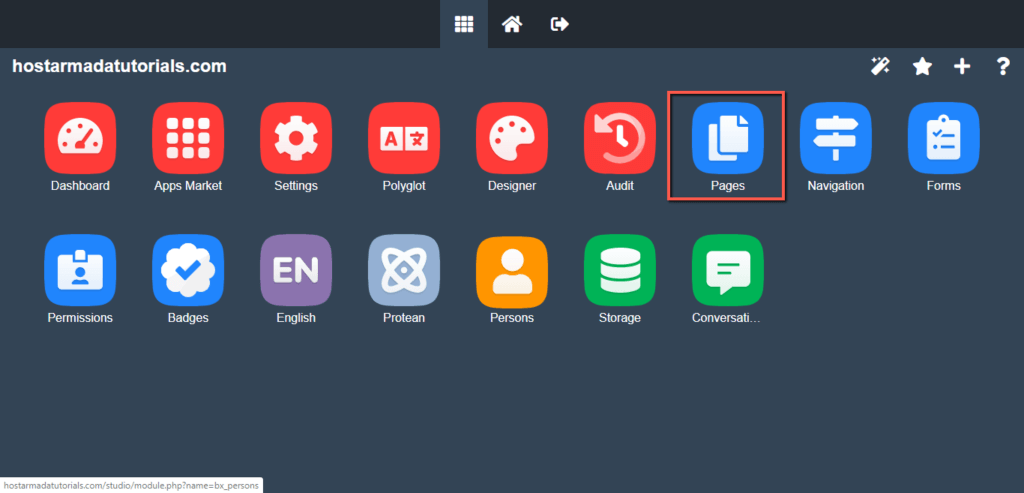Open the Designer palette app
The image size is (1024, 493).
click(512, 138)
